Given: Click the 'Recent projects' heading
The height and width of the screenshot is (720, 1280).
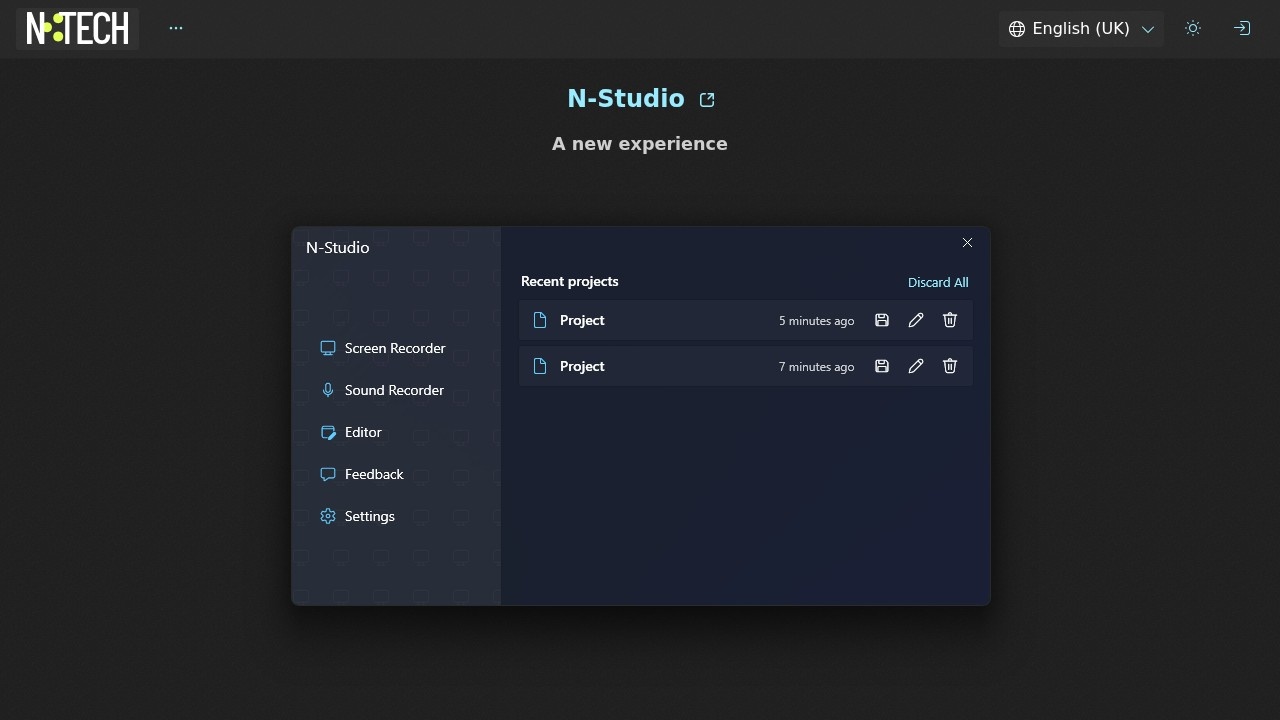Looking at the screenshot, I should (570, 281).
